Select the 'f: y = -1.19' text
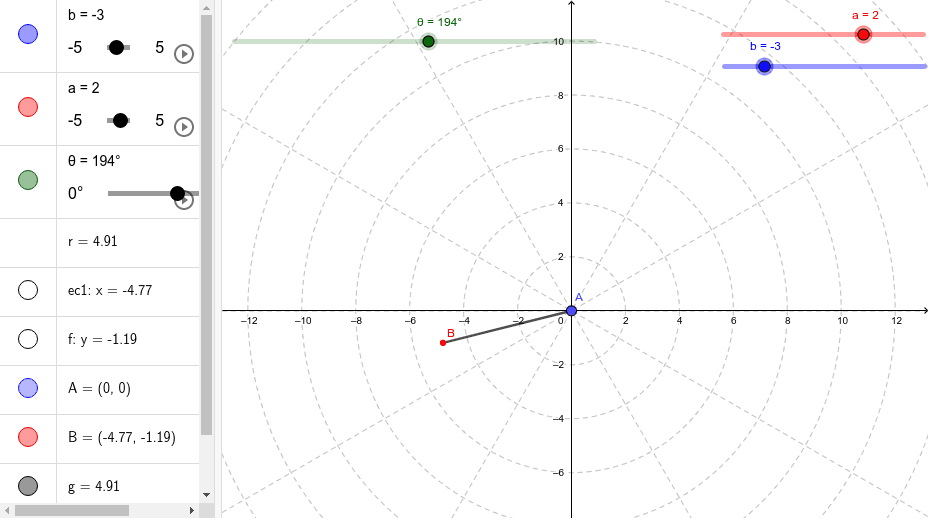Viewport: 930px width, 520px height. pyautogui.click(x=103, y=339)
